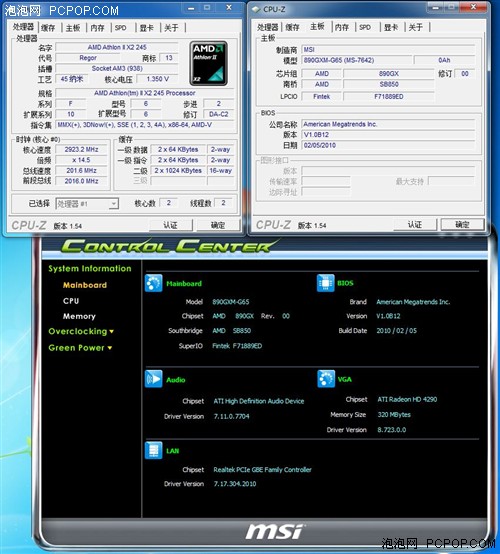The image size is (500, 554).
Task: Click the 201.6 MHz bus speed field
Action: [x=81, y=171]
